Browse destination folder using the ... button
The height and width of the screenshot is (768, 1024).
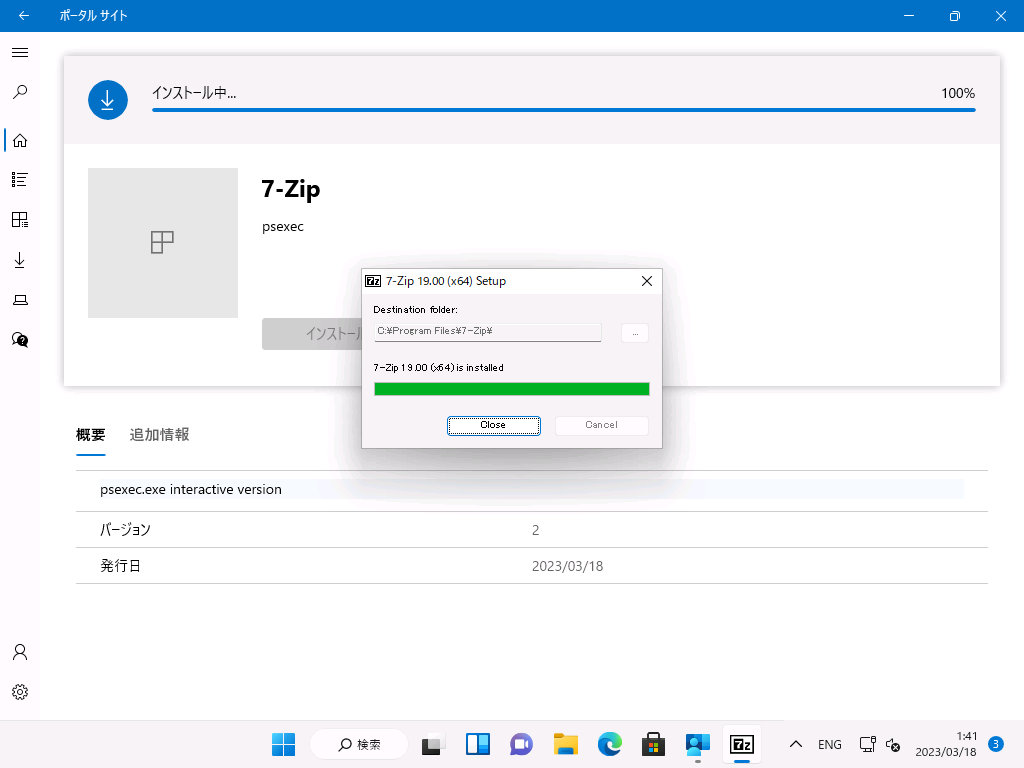click(x=634, y=333)
